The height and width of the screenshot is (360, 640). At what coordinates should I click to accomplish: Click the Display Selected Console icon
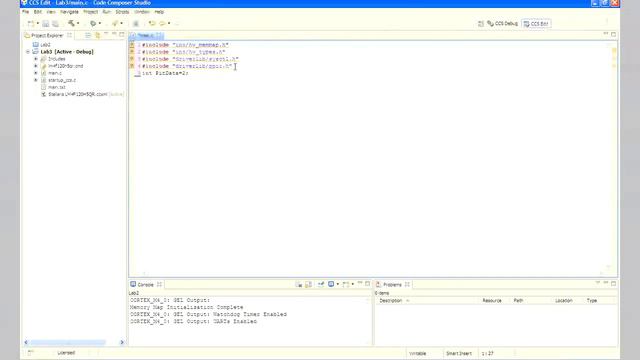pyautogui.click(x=331, y=284)
